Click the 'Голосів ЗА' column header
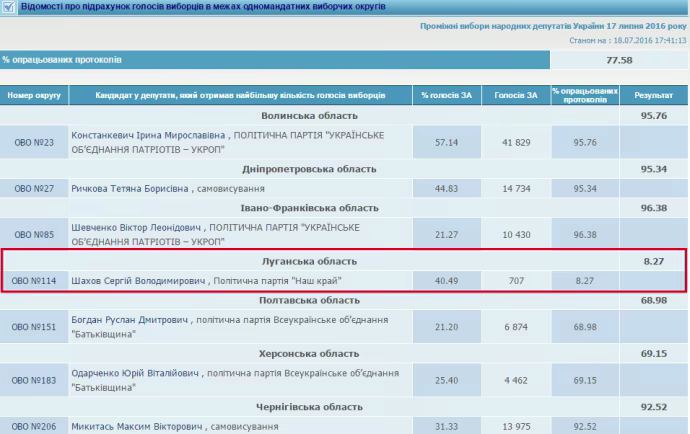The height and width of the screenshot is (434, 690). point(516,95)
